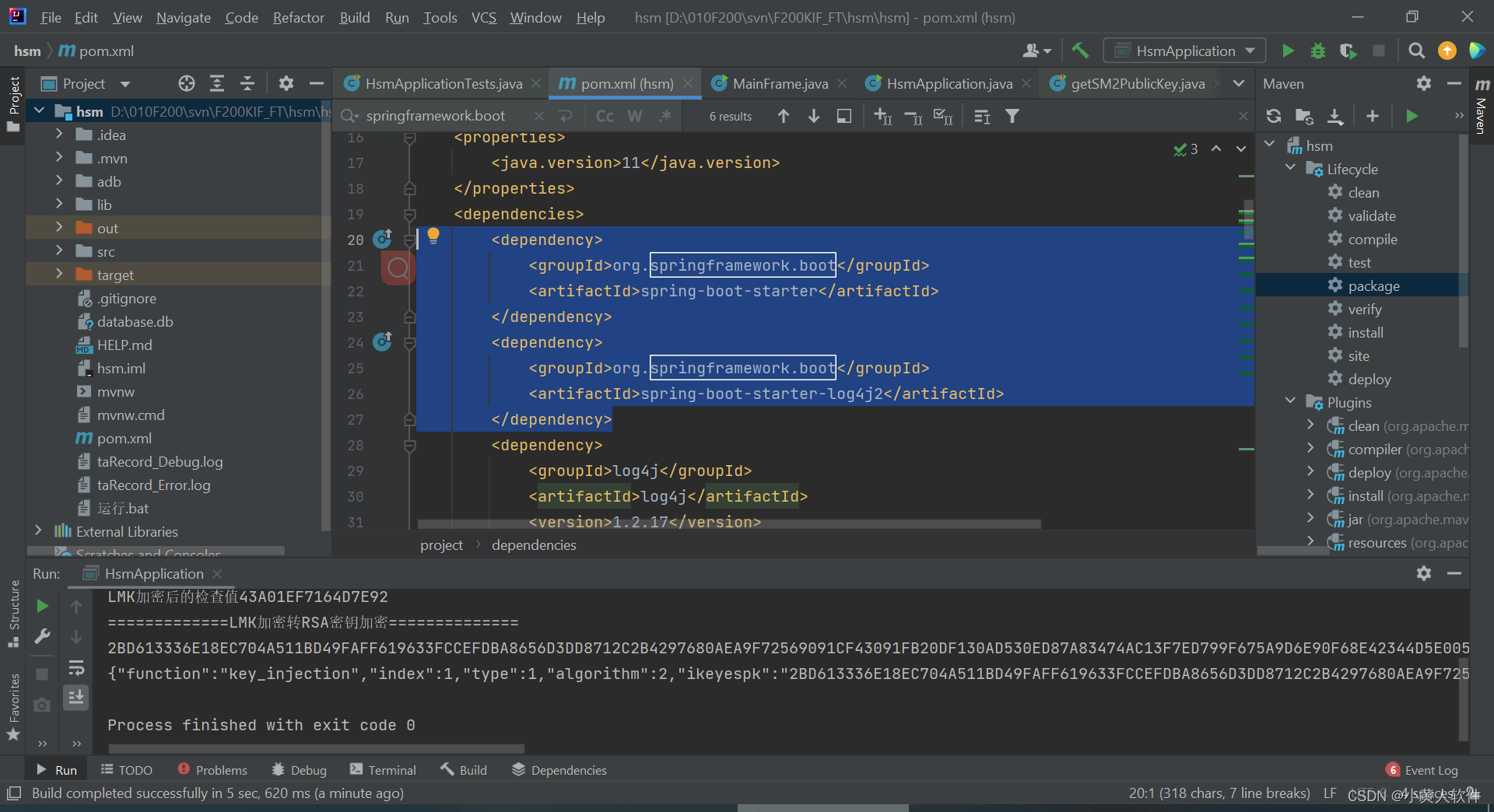Expand compiler plugin in Maven panel
The width and height of the screenshot is (1494, 812).
coord(1311,449)
